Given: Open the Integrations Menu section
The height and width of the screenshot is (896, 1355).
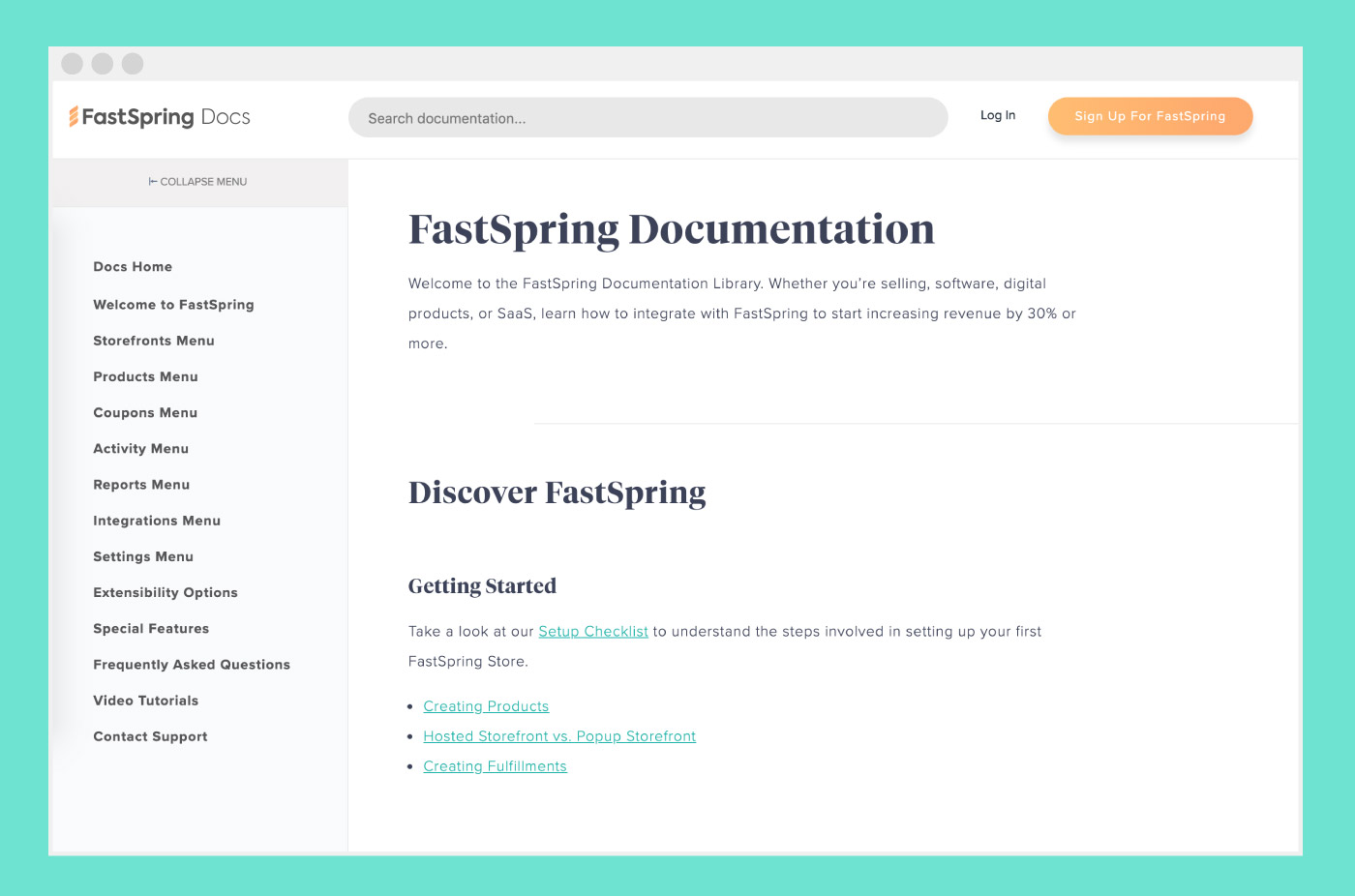Looking at the screenshot, I should pos(157,521).
